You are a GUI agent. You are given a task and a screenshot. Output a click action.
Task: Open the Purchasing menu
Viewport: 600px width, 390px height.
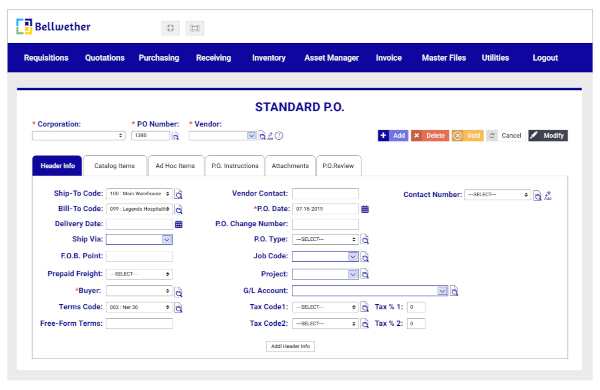(159, 58)
